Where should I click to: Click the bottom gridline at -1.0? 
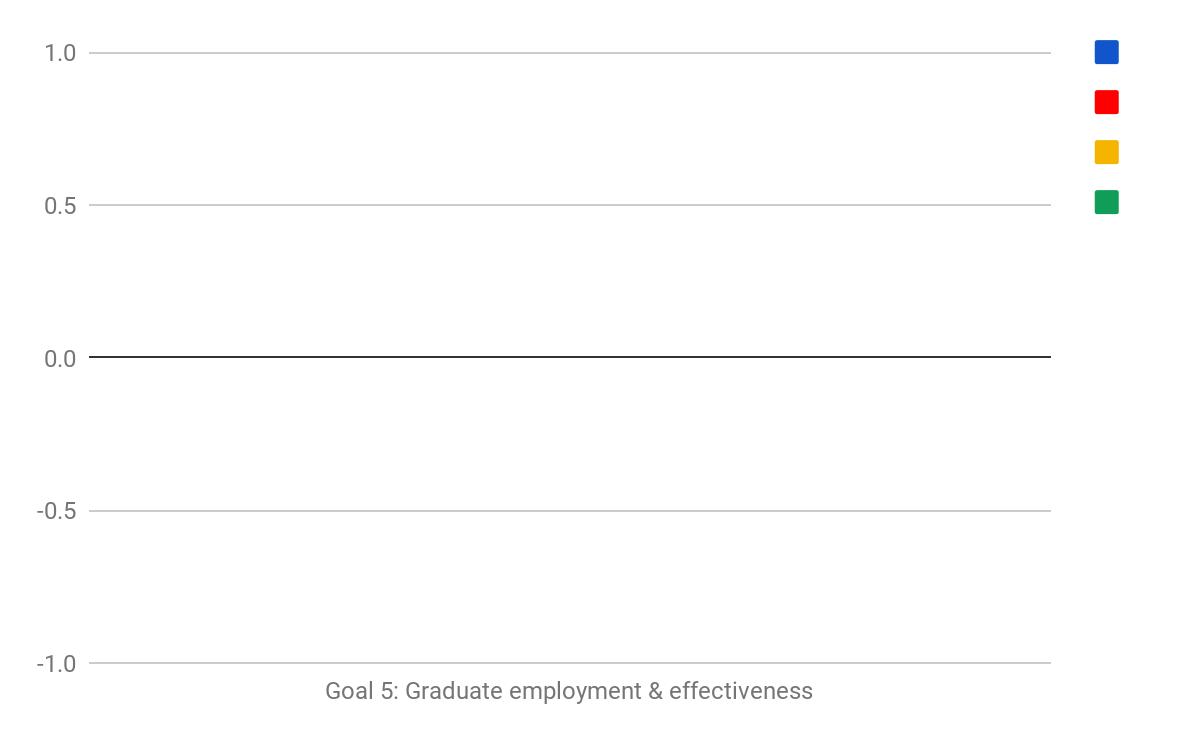(x=570, y=662)
